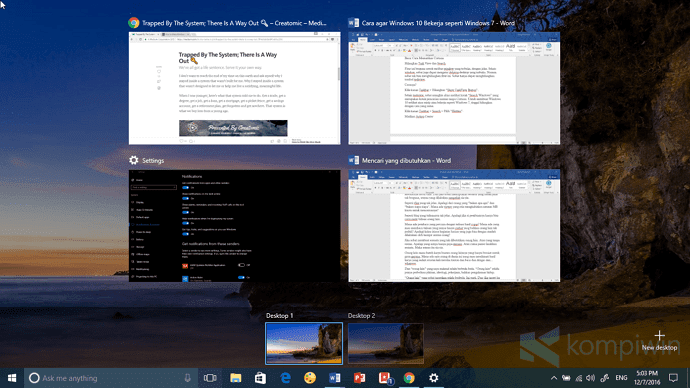Open the paint palette app on taskbar
The height and width of the screenshot is (388, 690).
pos(310,378)
